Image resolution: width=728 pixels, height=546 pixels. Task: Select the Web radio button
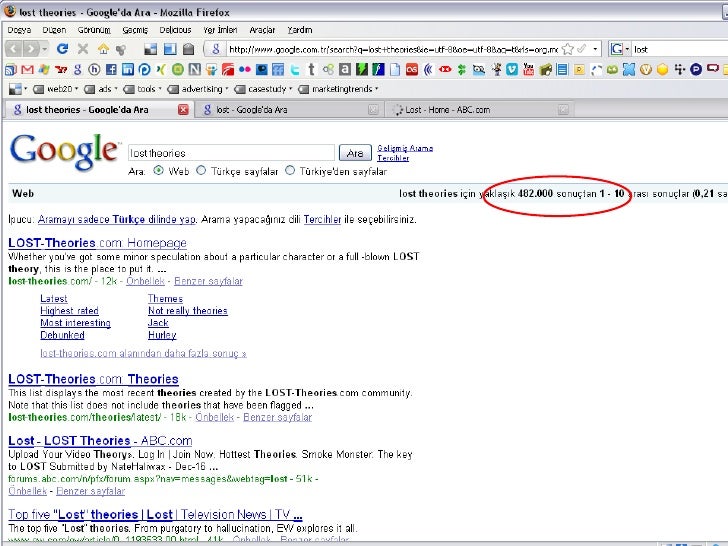click(x=158, y=170)
